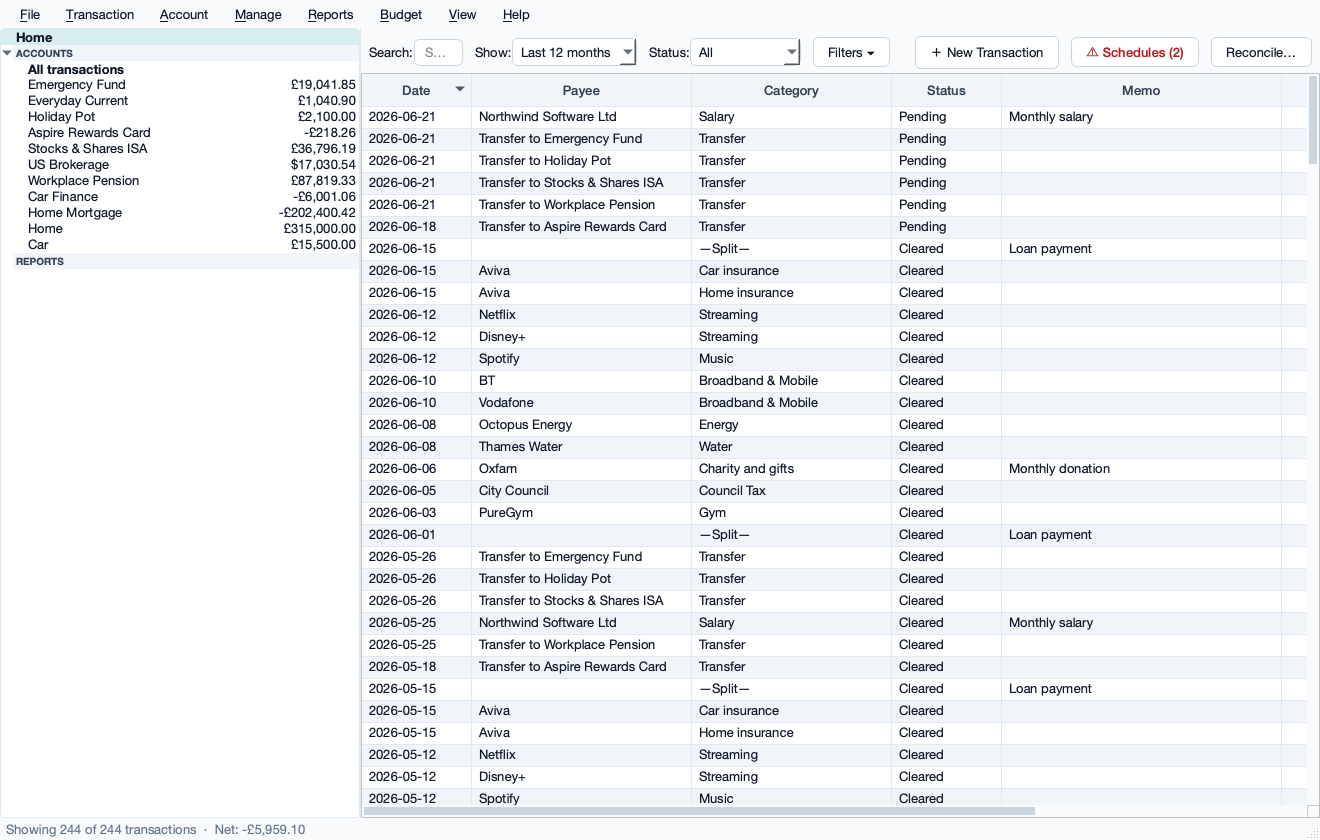Screen dimensions: 1320x840
Task: Click the 2026-05-25 Northwind Software Ltd row
Action: (834, 623)
